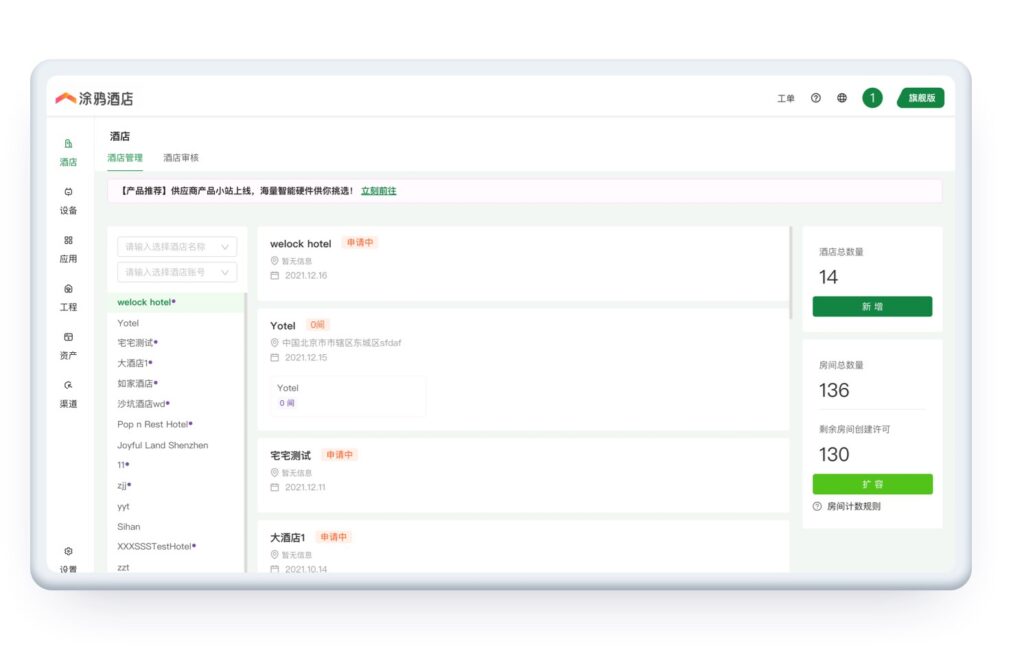Open 工单 work orders in header

(786, 98)
